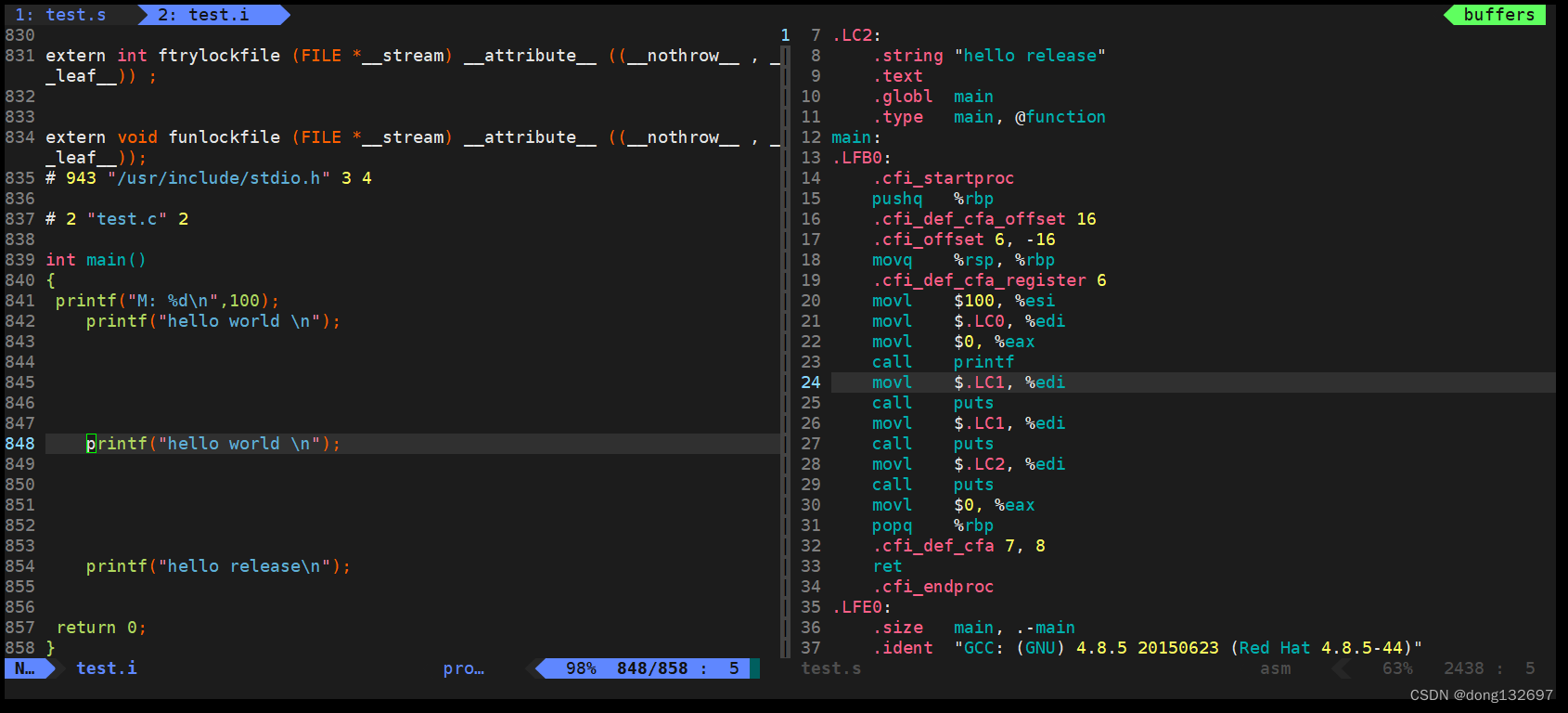Click line number 24 in right gutter
1568x713 pixels.
[811, 382]
